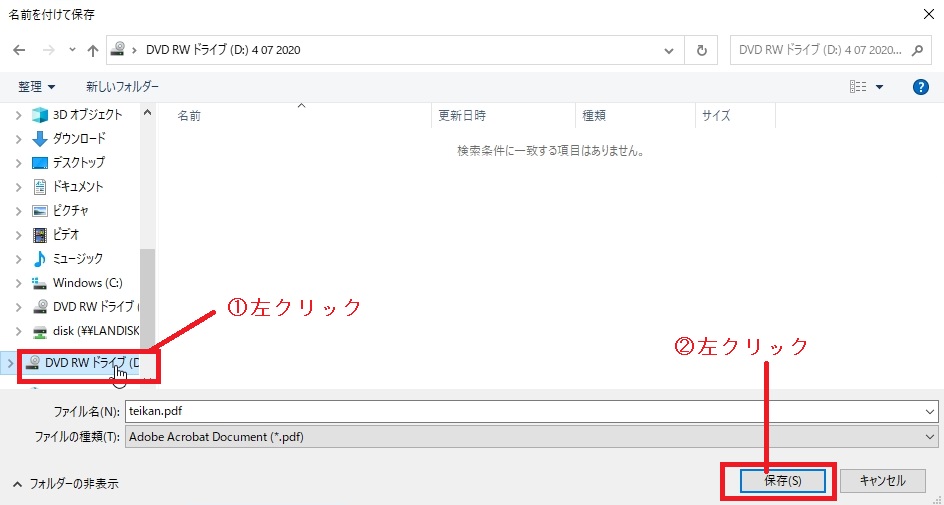The image size is (944, 505).
Task: Open the view options dropdown arrow
Action: (880, 87)
